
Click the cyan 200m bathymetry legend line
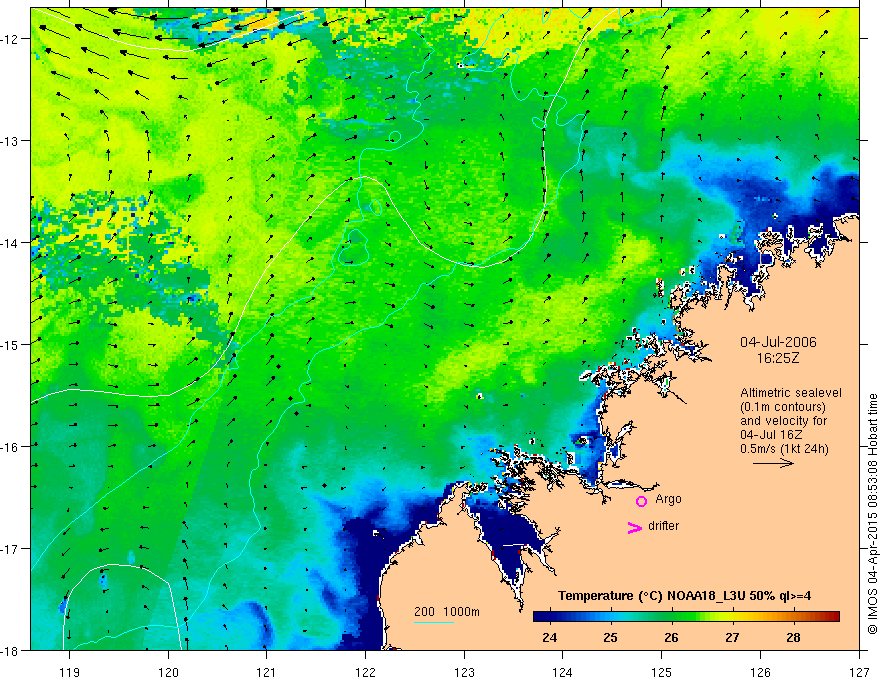click(434, 622)
